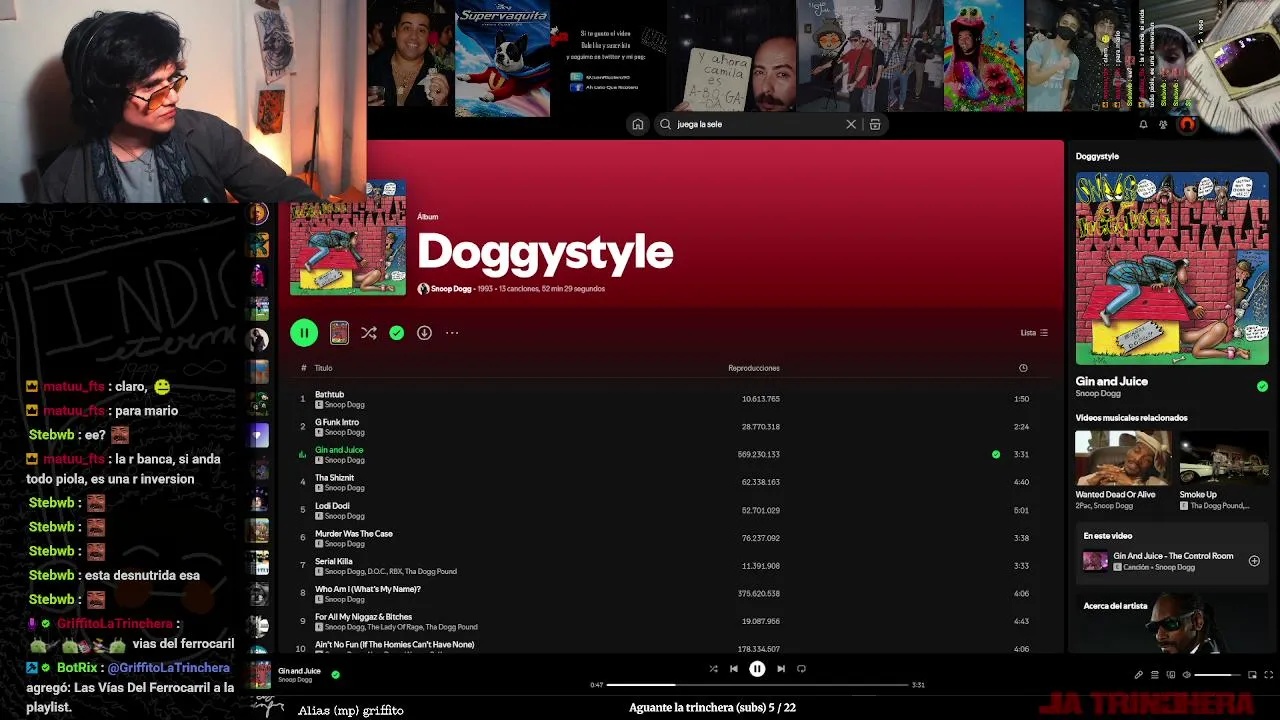Open the friends activity icon in the top bar
The image size is (1280, 720).
(x=1163, y=125)
